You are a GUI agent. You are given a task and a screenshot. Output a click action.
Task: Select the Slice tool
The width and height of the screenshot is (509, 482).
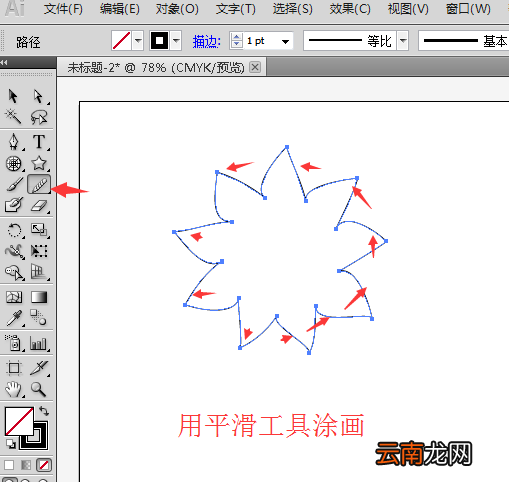(39, 368)
